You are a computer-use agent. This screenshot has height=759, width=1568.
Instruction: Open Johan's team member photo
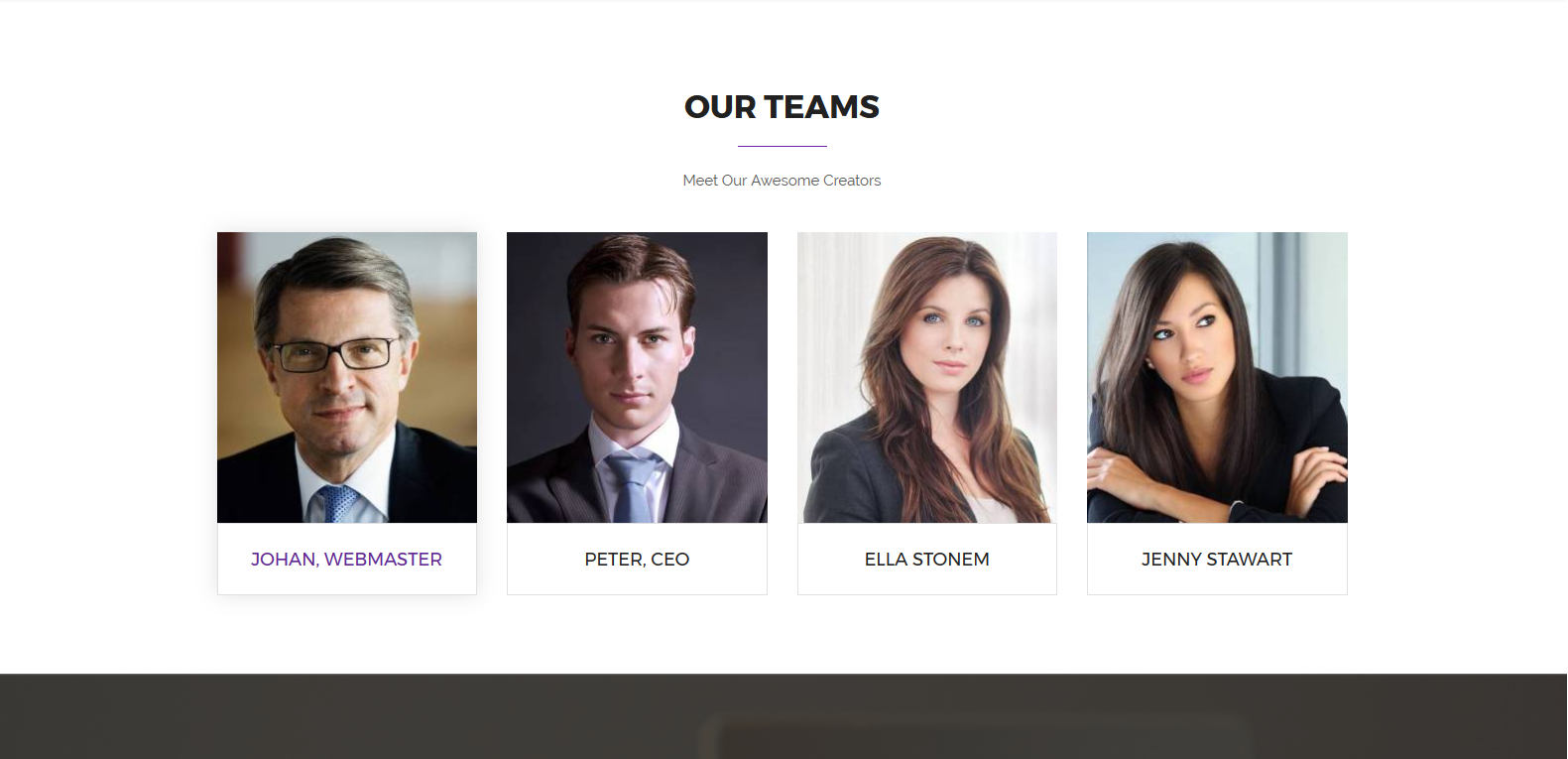pos(347,377)
